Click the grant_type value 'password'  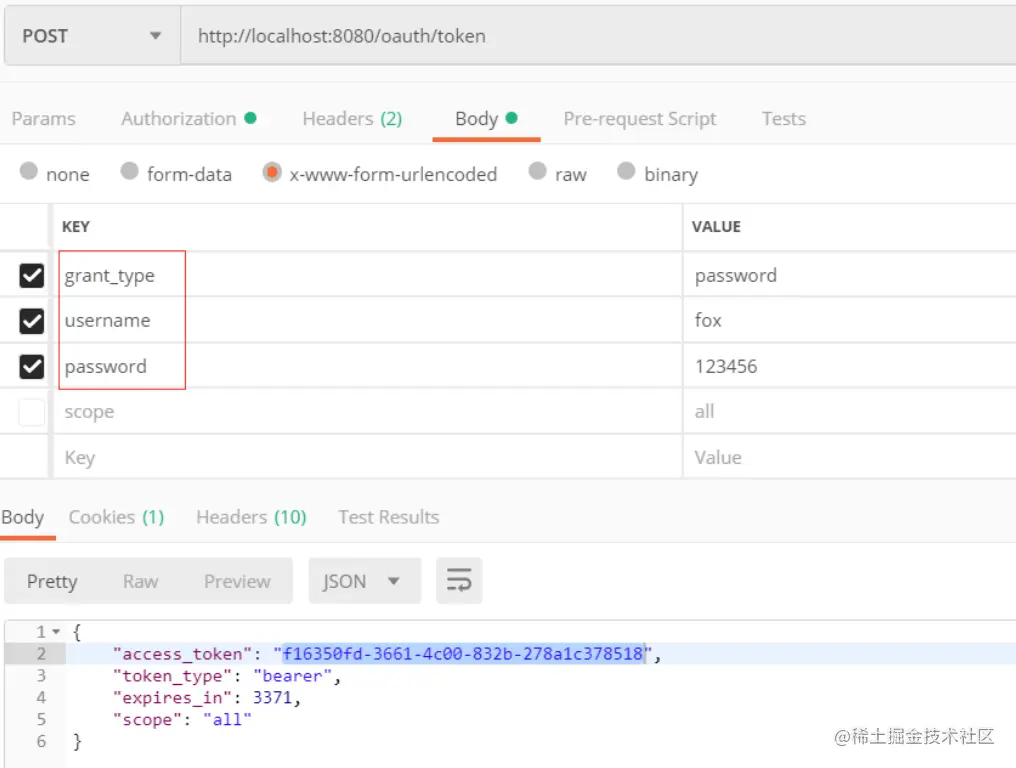849,275
